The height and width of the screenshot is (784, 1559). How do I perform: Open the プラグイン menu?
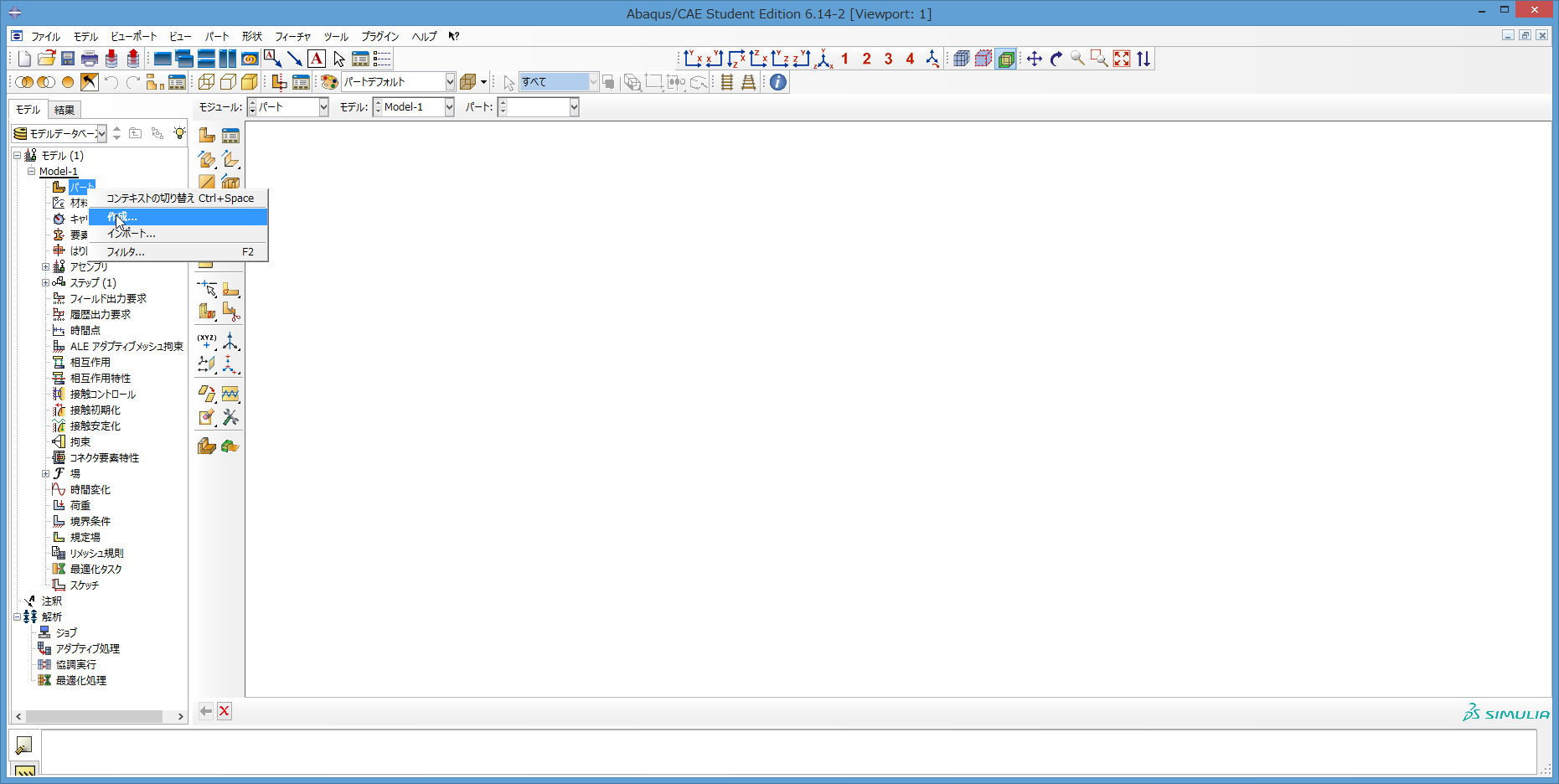380,37
